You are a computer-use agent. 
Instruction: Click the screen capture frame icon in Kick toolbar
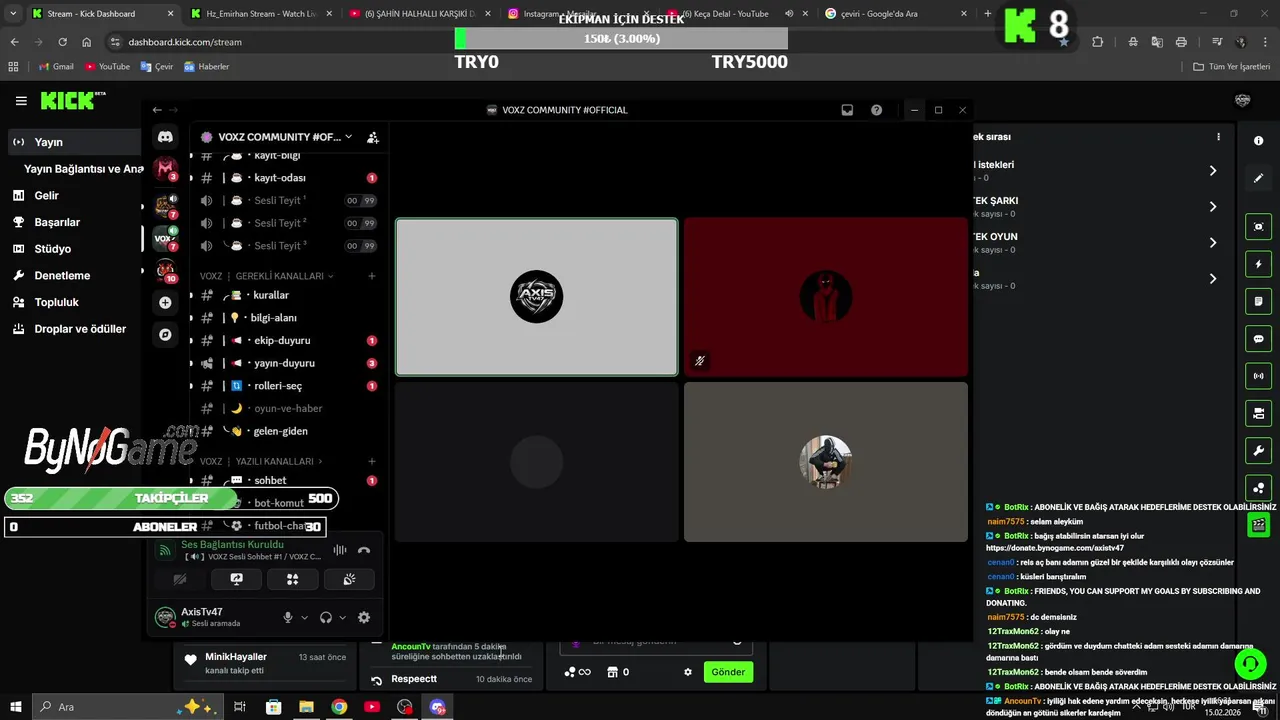[x=1258, y=227]
